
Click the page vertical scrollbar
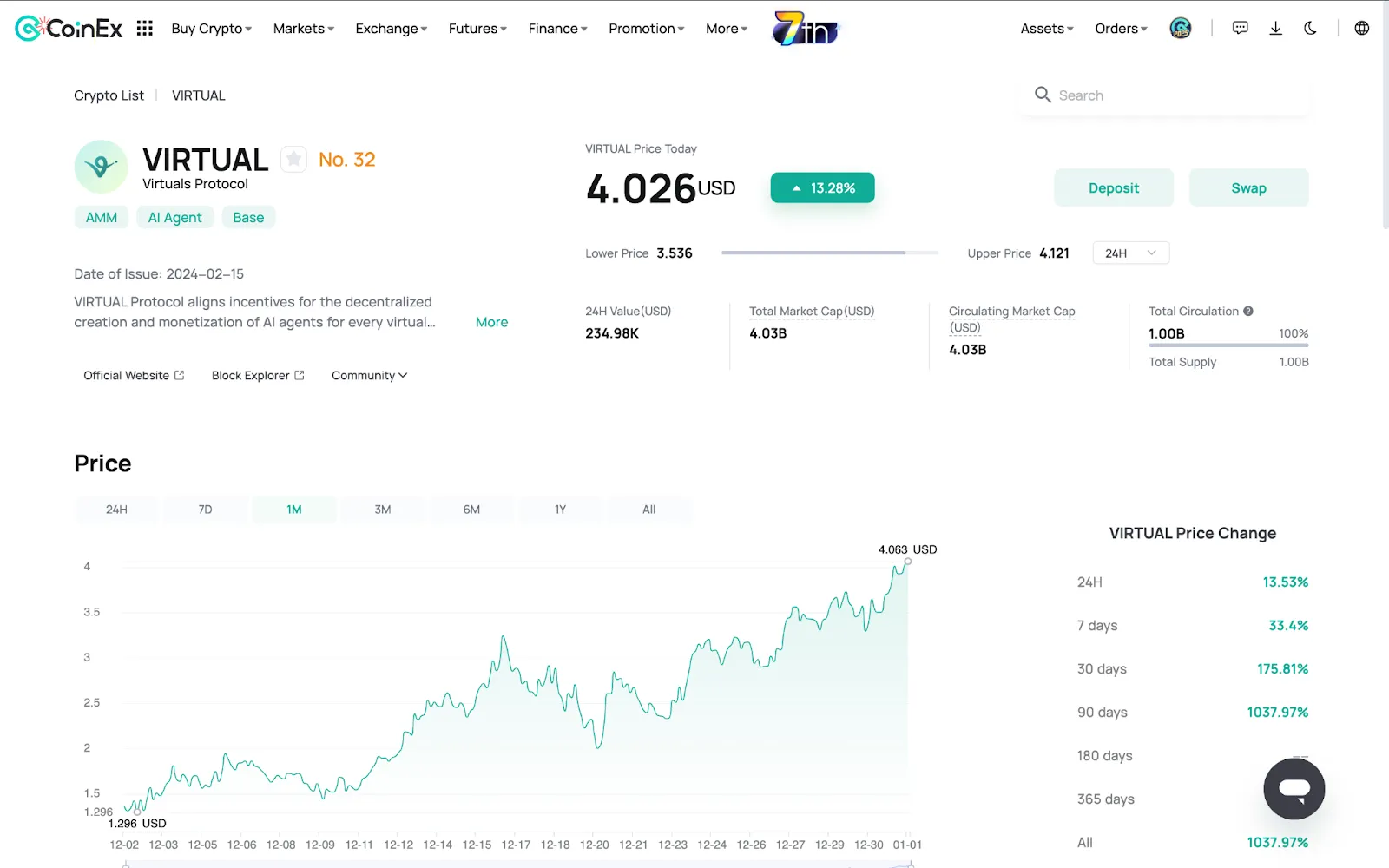point(1385,117)
